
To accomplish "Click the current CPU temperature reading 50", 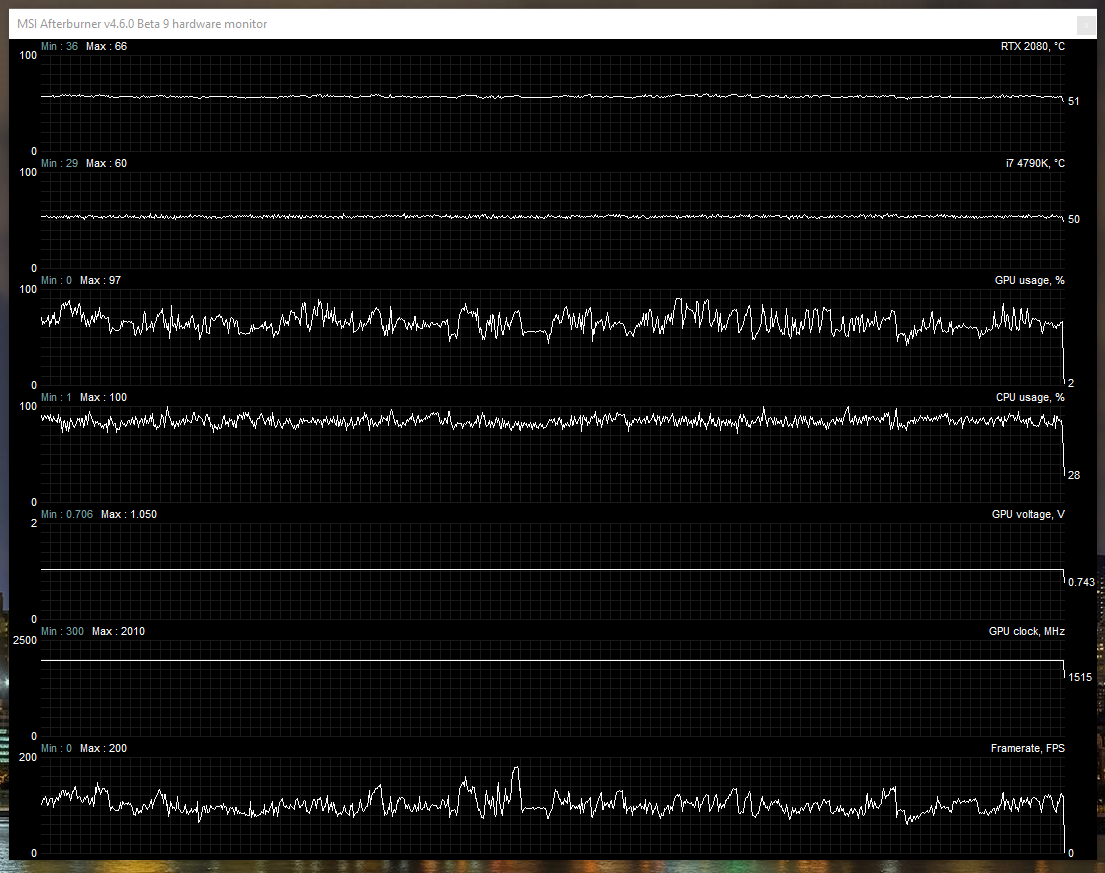I will coord(1073,219).
